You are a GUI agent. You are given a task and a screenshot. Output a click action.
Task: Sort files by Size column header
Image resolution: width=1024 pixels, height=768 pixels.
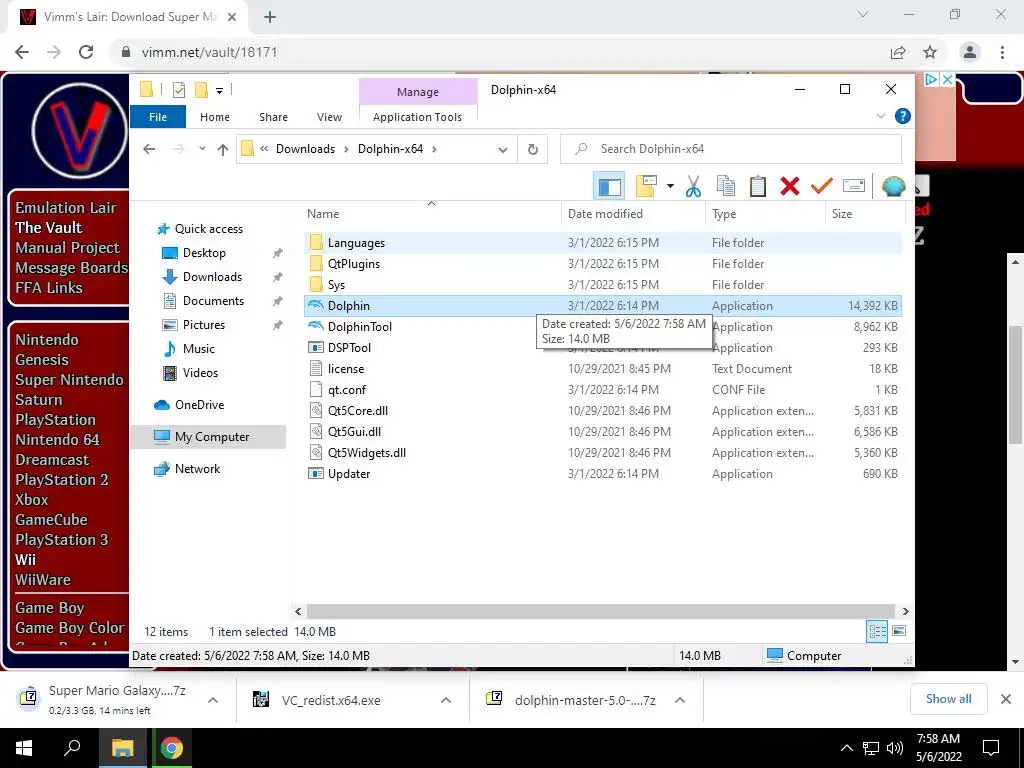865,214
